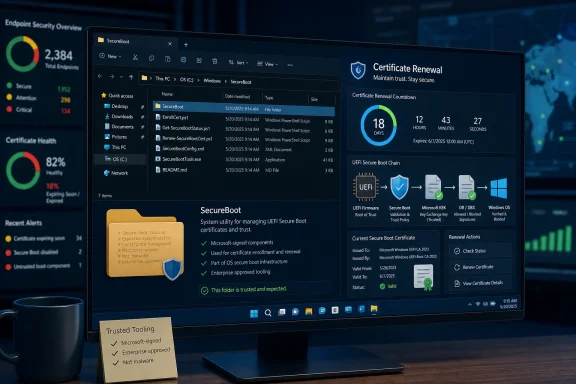Click 'This PC' in the address breadcrumb
This screenshot has height=384, width=576.
pyautogui.click(x=162, y=79)
